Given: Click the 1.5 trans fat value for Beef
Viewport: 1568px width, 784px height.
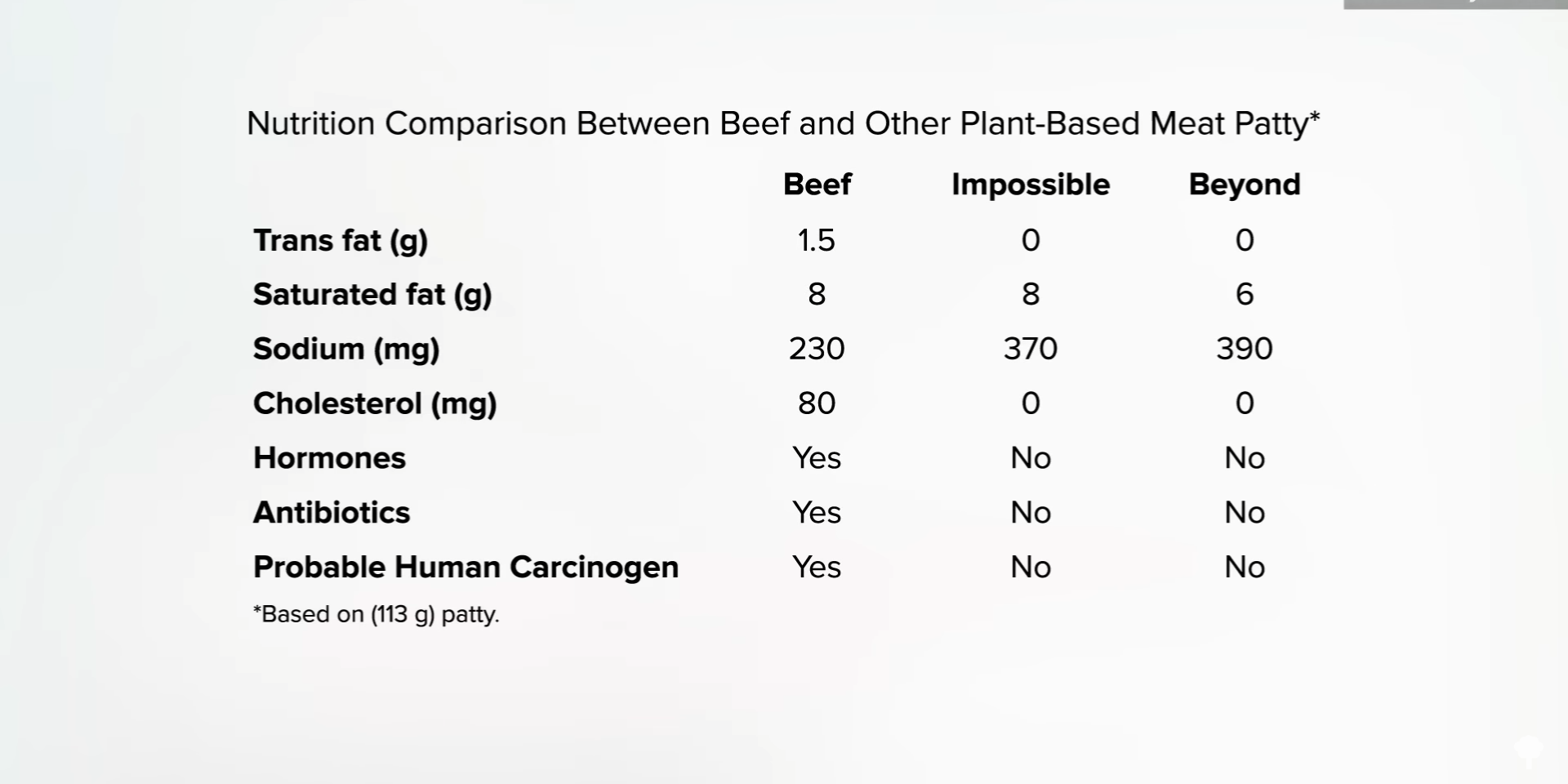Looking at the screenshot, I should tap(817, 240).
